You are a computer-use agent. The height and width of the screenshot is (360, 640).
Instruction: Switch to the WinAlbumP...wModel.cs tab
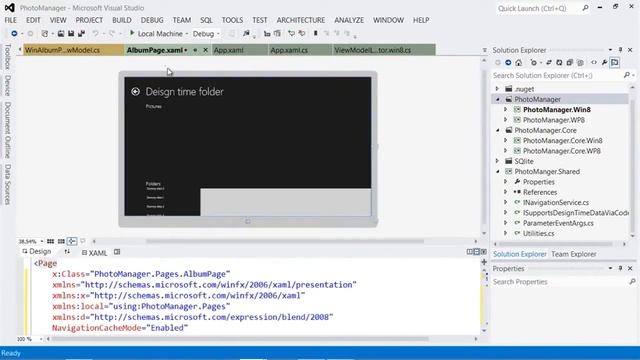73,50
